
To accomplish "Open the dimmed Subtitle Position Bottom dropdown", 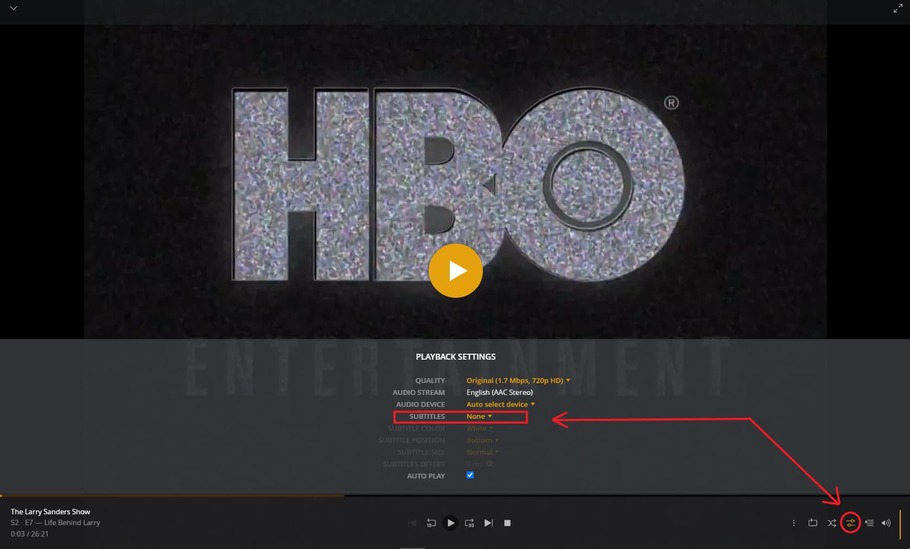I will [x=482, y=440].
